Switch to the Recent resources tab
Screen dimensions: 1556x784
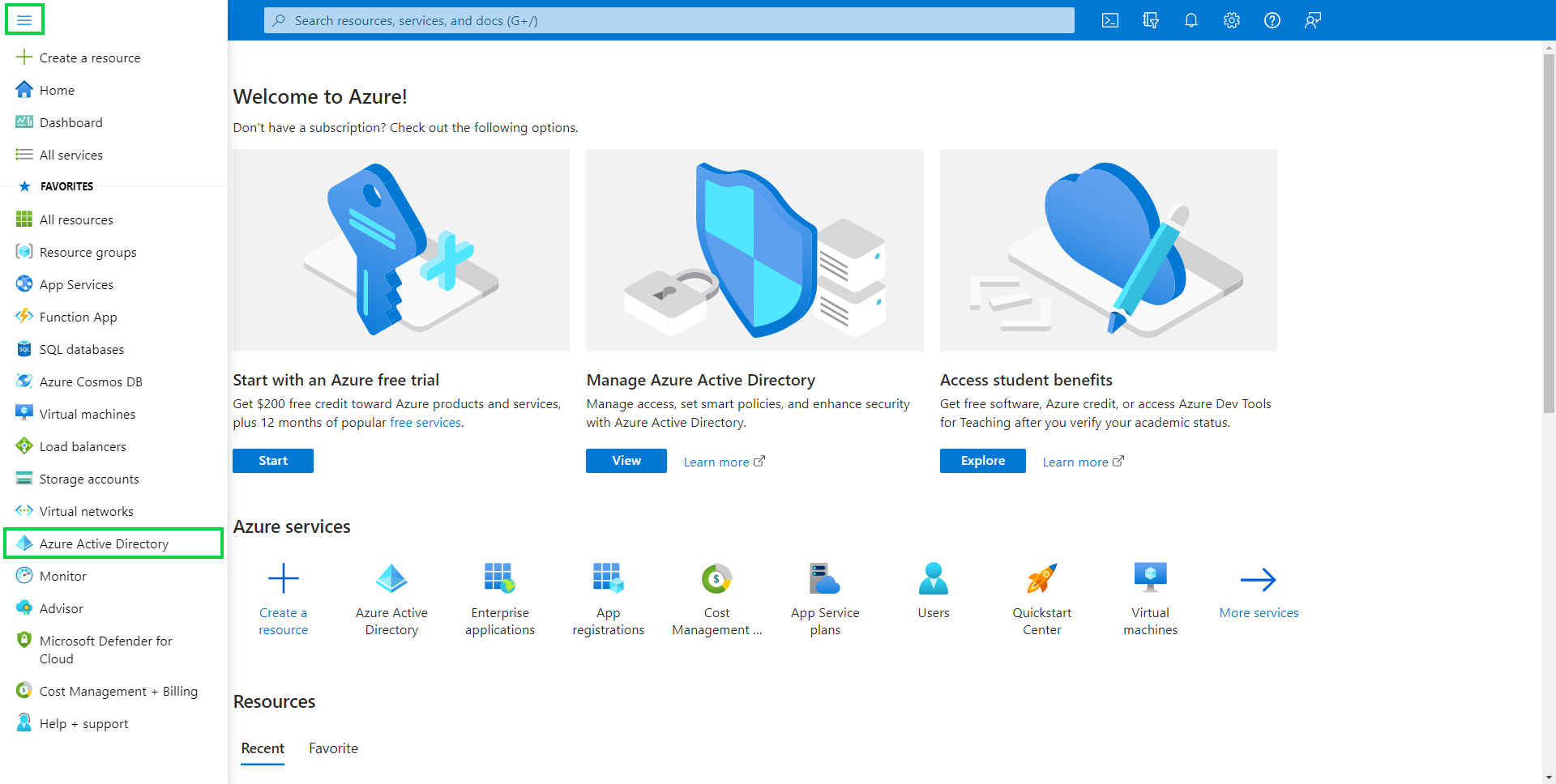pos(263,748)
